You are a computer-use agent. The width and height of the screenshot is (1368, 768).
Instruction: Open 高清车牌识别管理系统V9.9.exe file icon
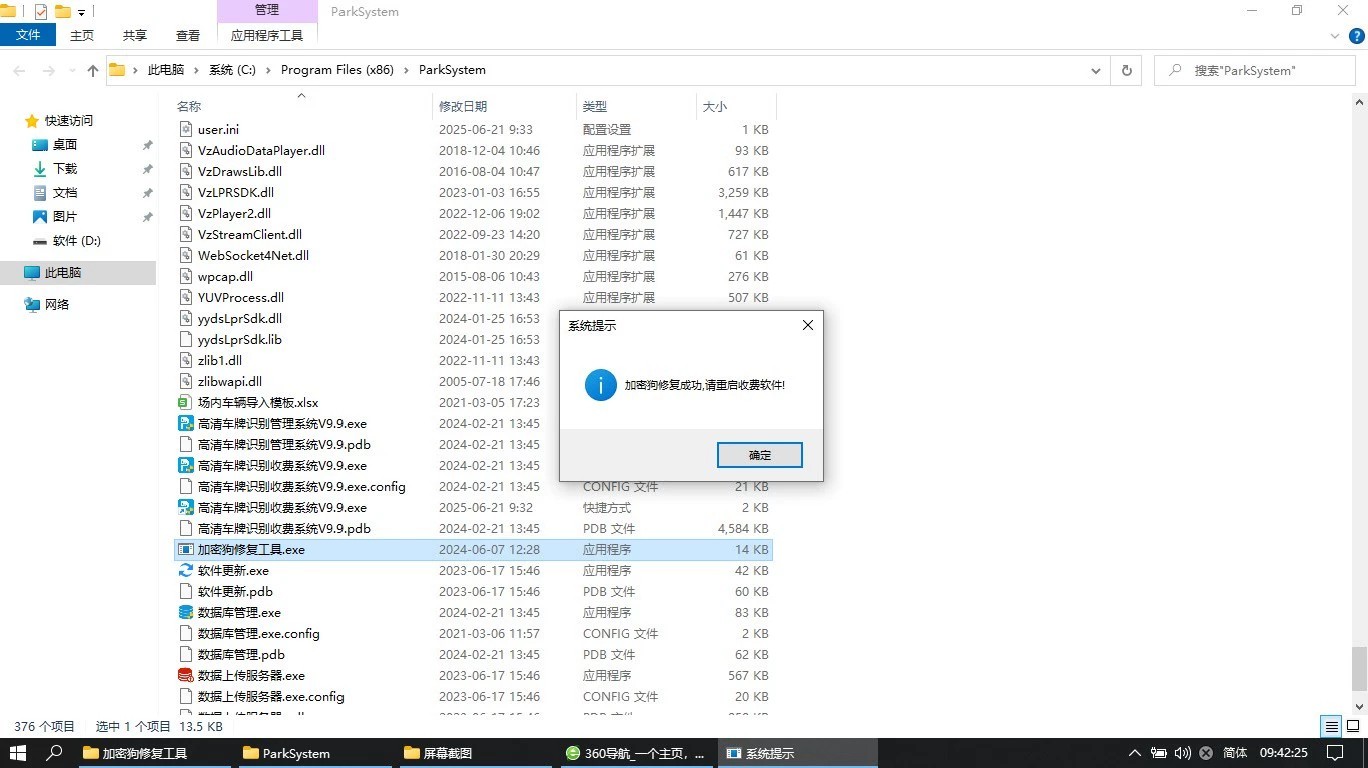pos(185,423)
